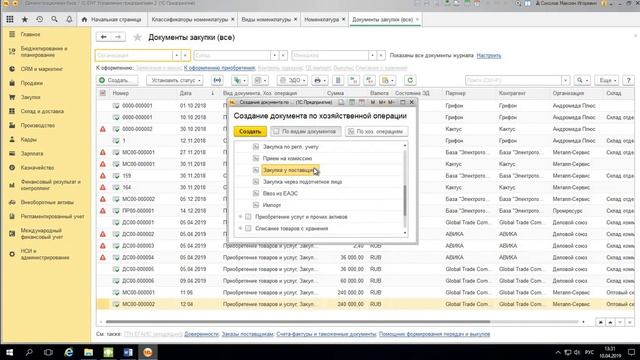Open the Установить статус dropdown
640x360 pixels.
tap(176, 80)
